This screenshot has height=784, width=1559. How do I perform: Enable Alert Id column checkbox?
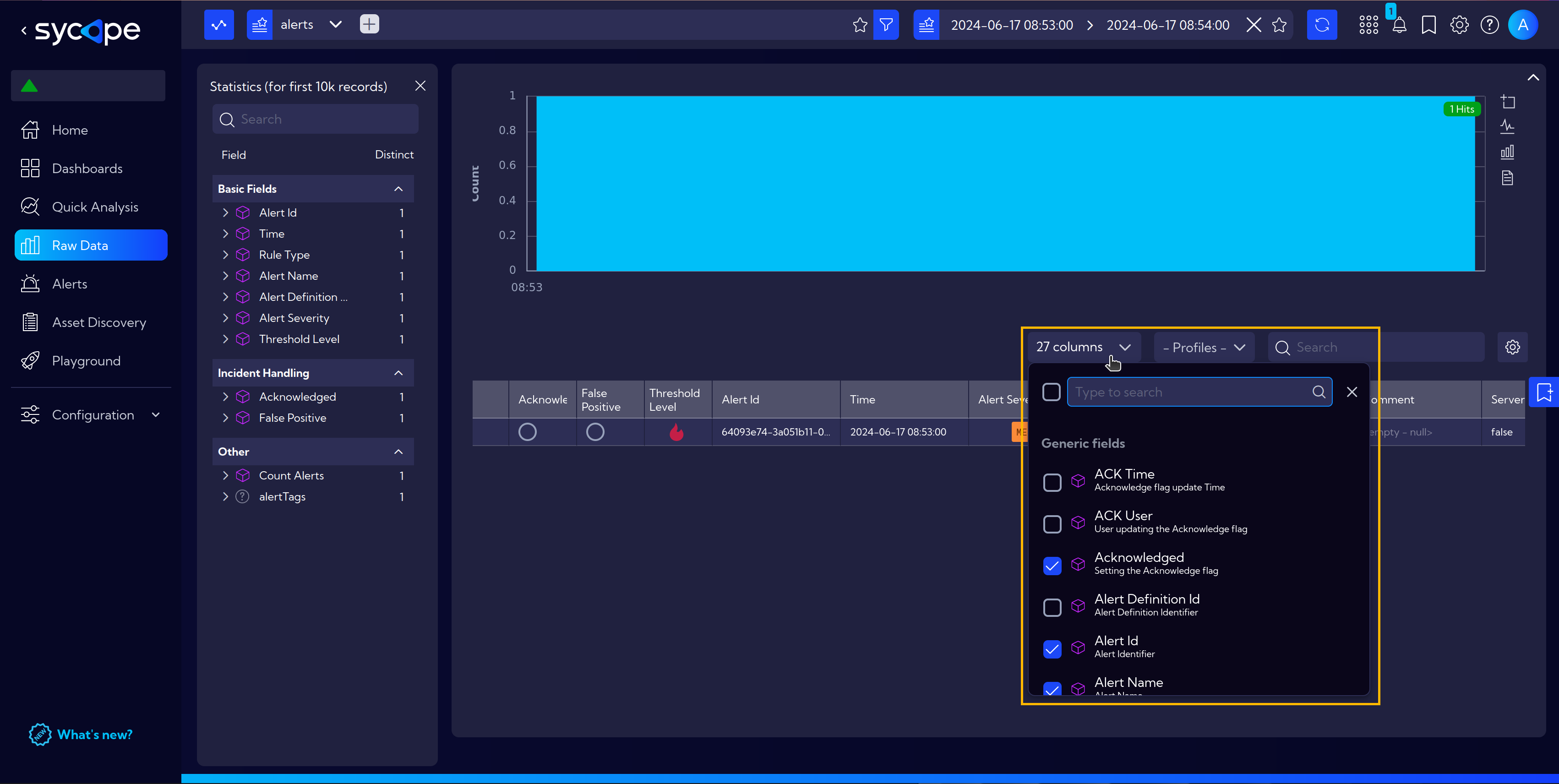[1052, 649]
